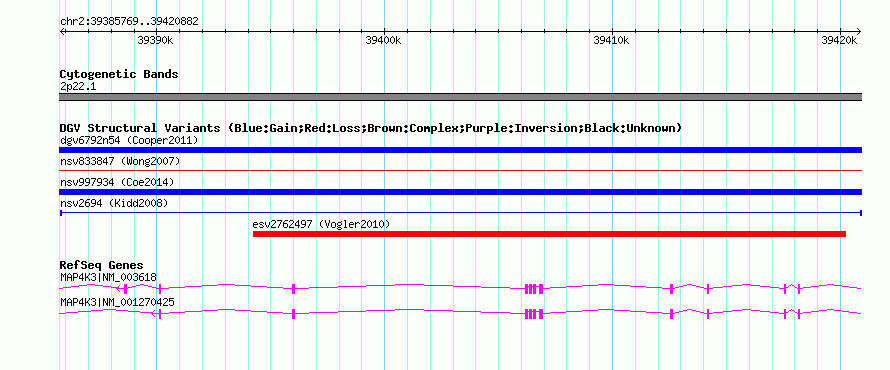Viewport: 890px width, 370px height.
Task: Click the RefSeq Genes track heading
Action: coord(101,265)
